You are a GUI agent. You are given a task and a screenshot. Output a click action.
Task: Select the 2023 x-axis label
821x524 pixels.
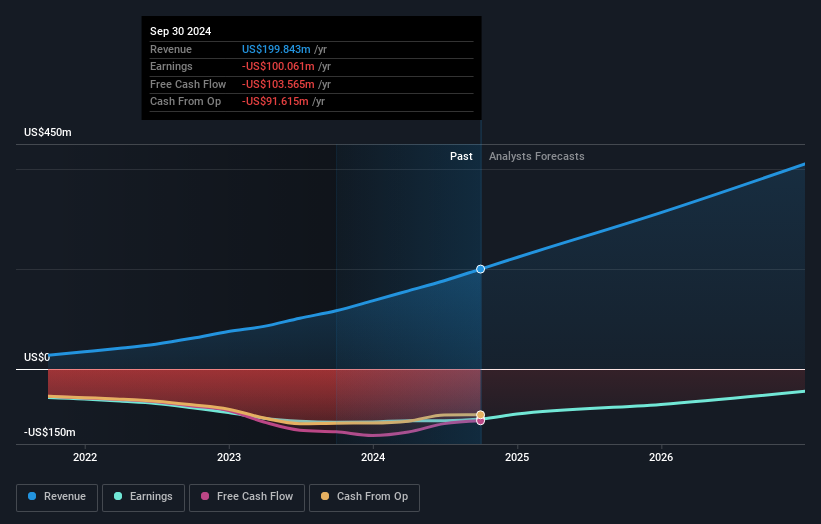[x=229, y=457]
